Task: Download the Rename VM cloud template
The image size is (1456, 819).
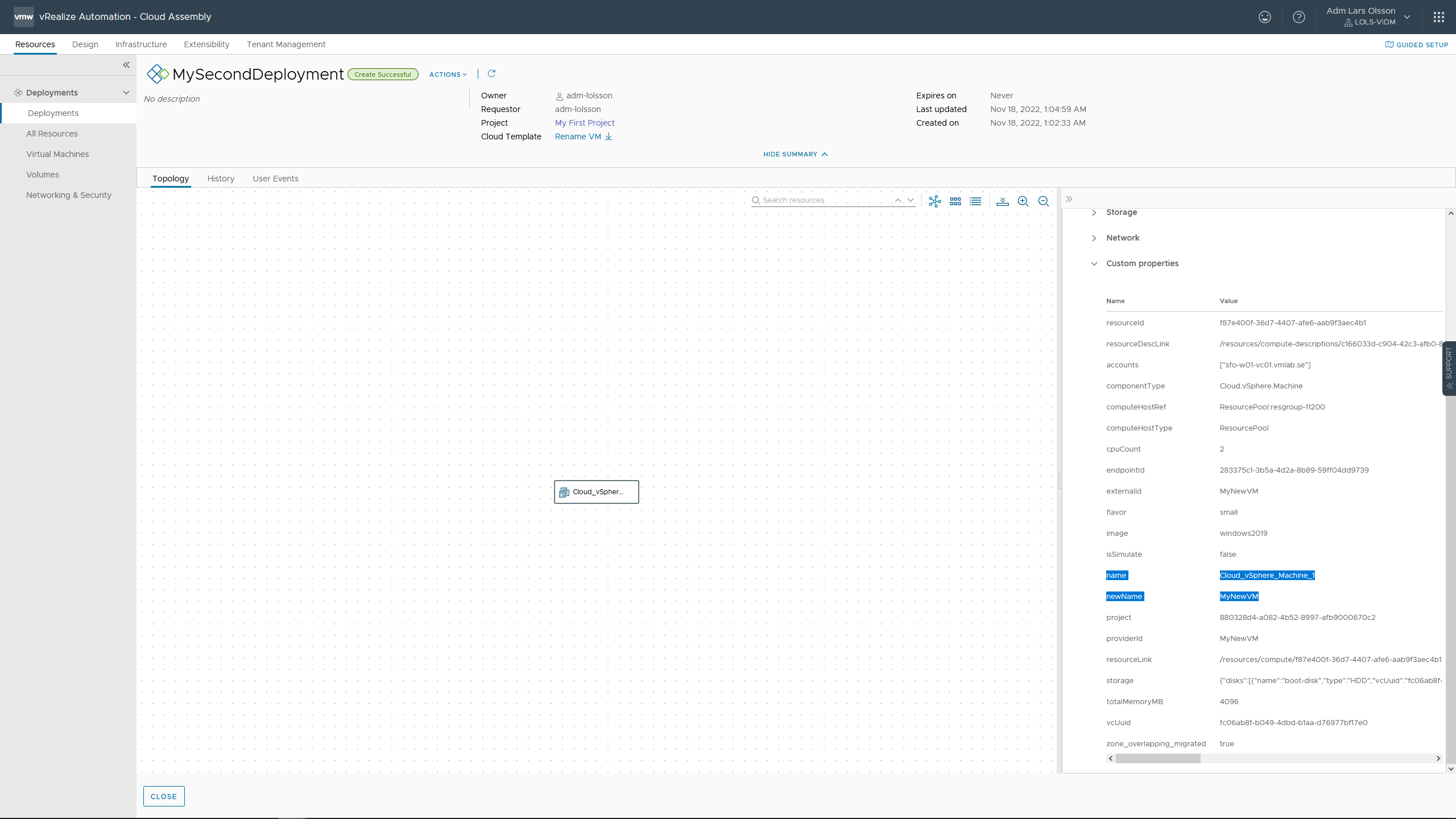Action: [609, 136]
